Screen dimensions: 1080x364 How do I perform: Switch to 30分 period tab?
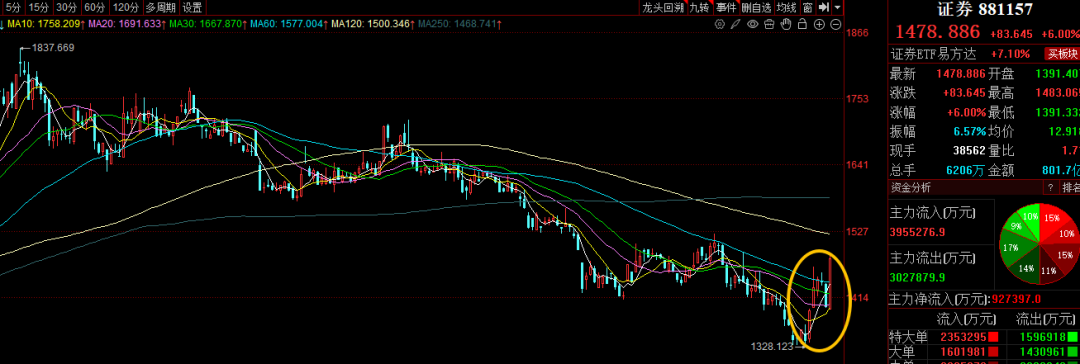(66, 8)
